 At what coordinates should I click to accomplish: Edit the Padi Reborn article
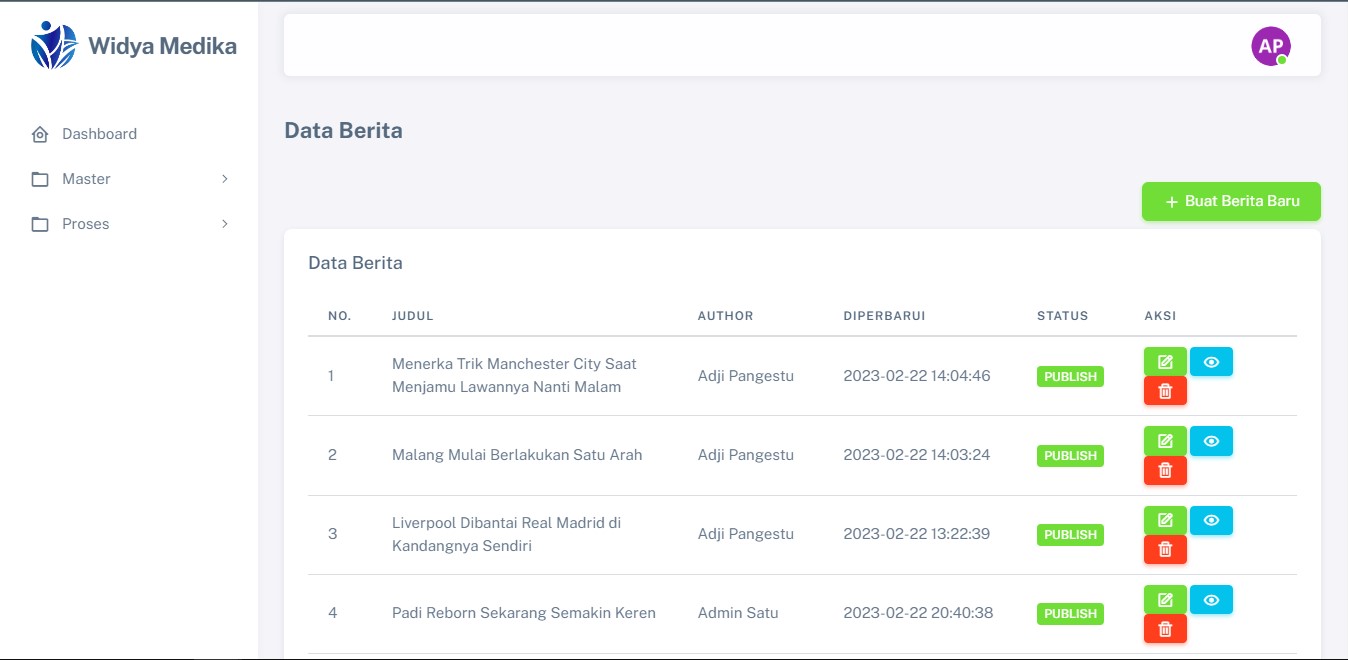point(1165,600)
